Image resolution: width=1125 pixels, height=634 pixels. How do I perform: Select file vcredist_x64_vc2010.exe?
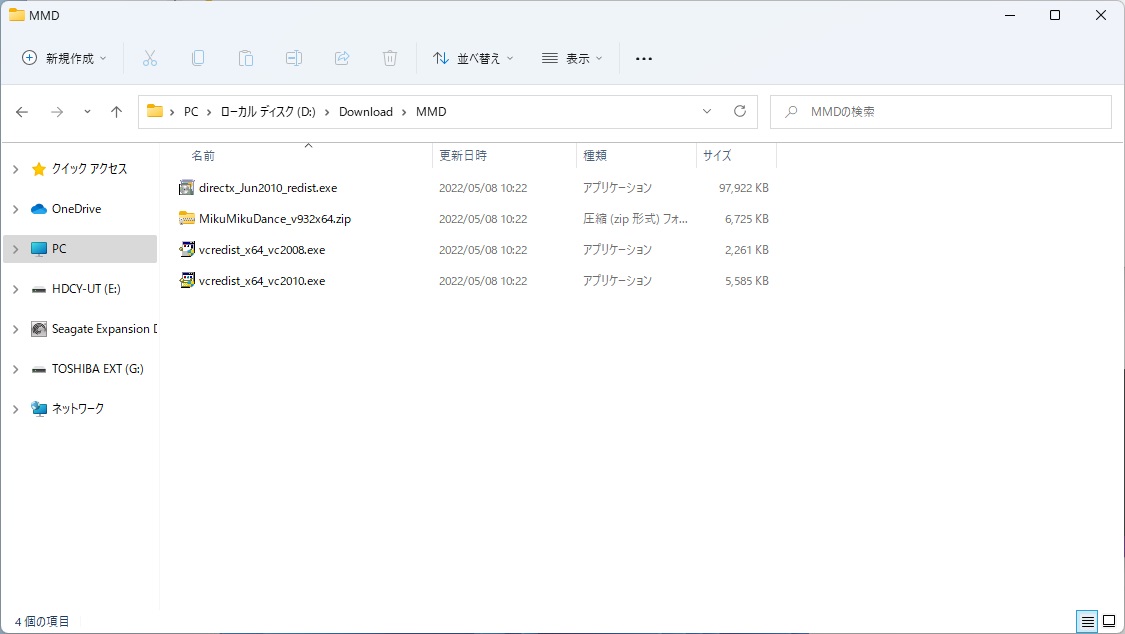[x=262, y=280]
